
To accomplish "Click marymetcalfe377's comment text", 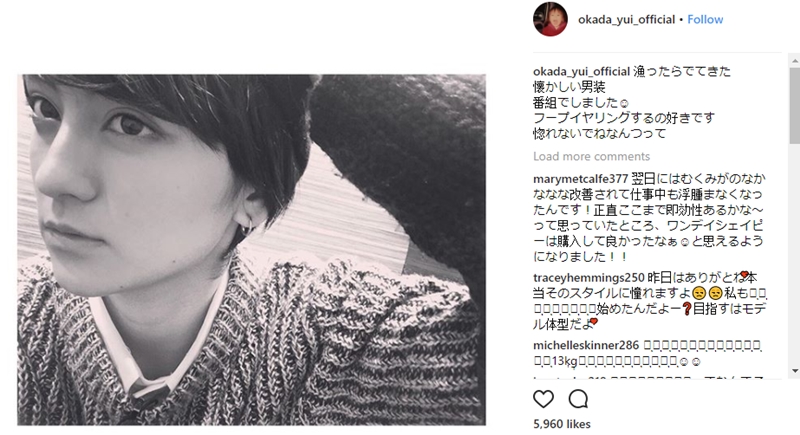I will (648, 218).
